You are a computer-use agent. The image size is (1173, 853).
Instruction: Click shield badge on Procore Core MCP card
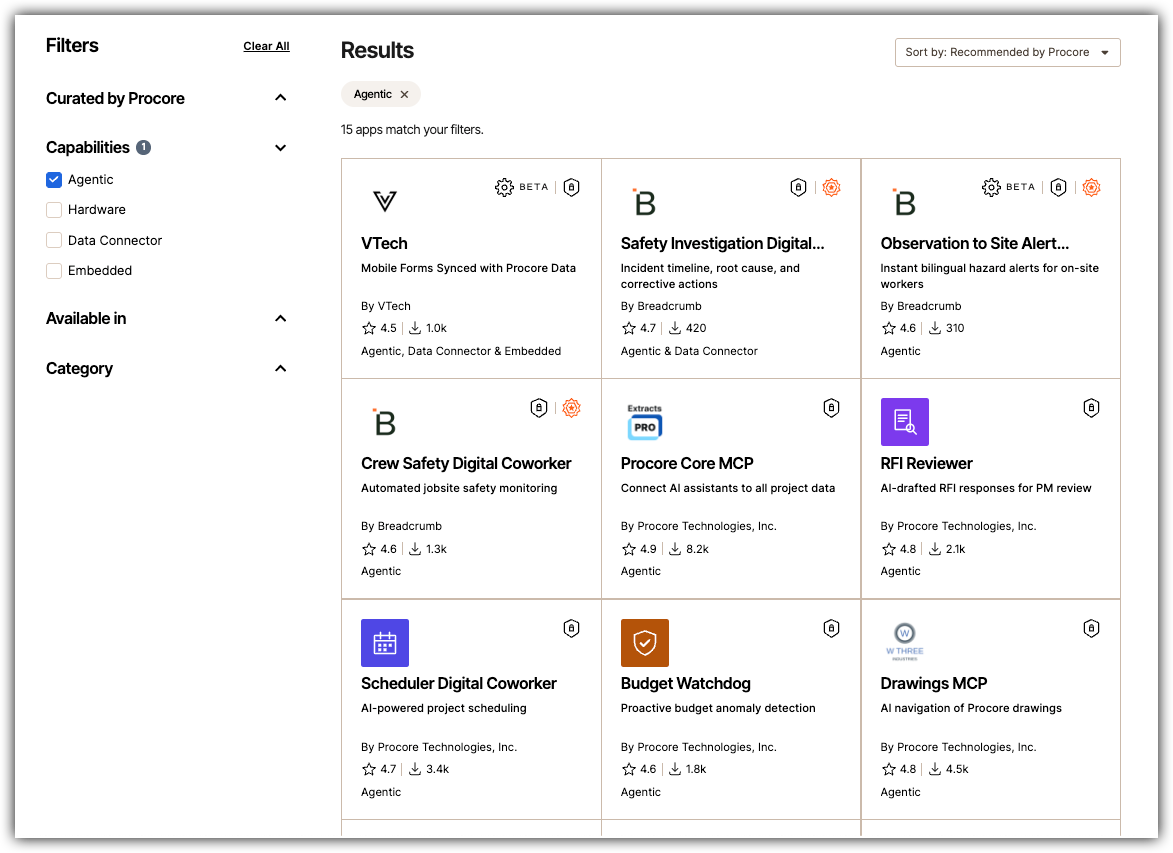tap(831, 408)
